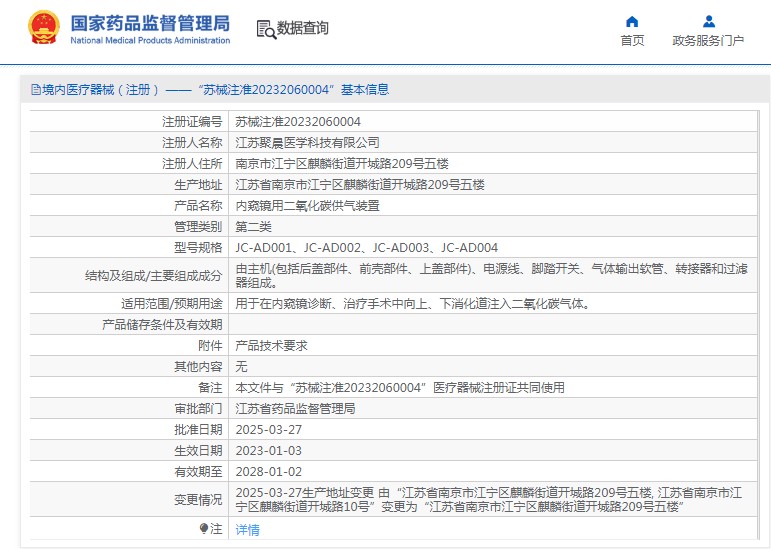This screenshot has width=771, height=549.
Task: Click the 政务服务门户 person icon
Action: click(x=708, y=21)
